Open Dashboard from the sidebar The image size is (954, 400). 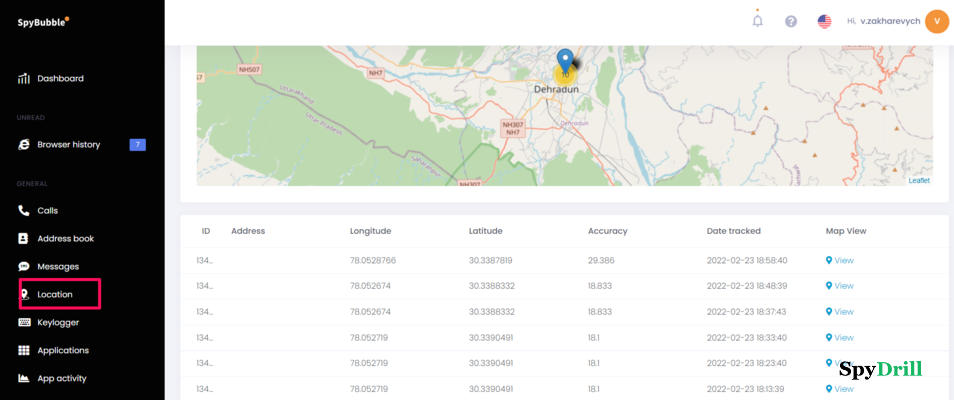pos(60,78)
